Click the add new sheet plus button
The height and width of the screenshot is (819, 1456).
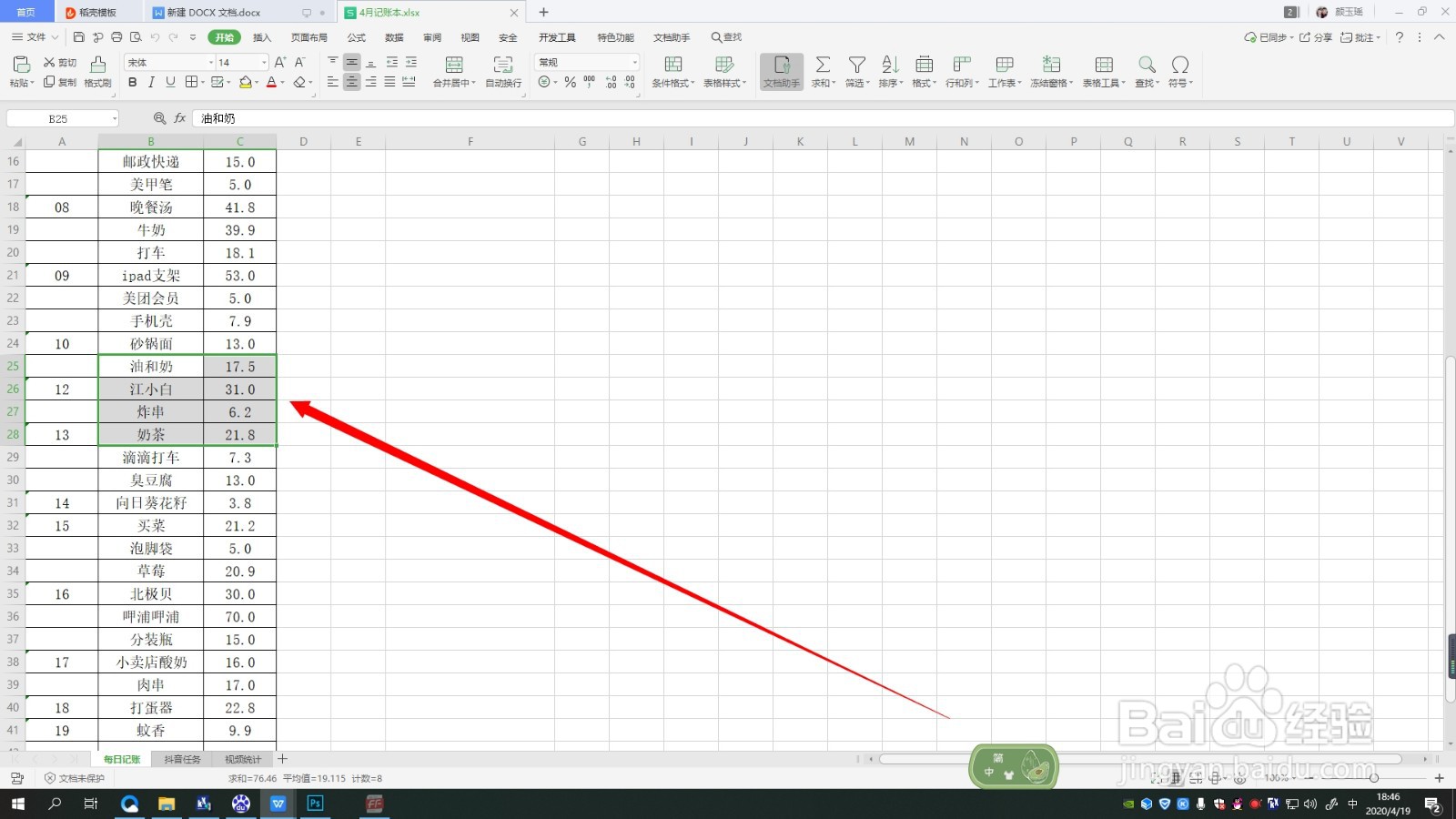282,759
